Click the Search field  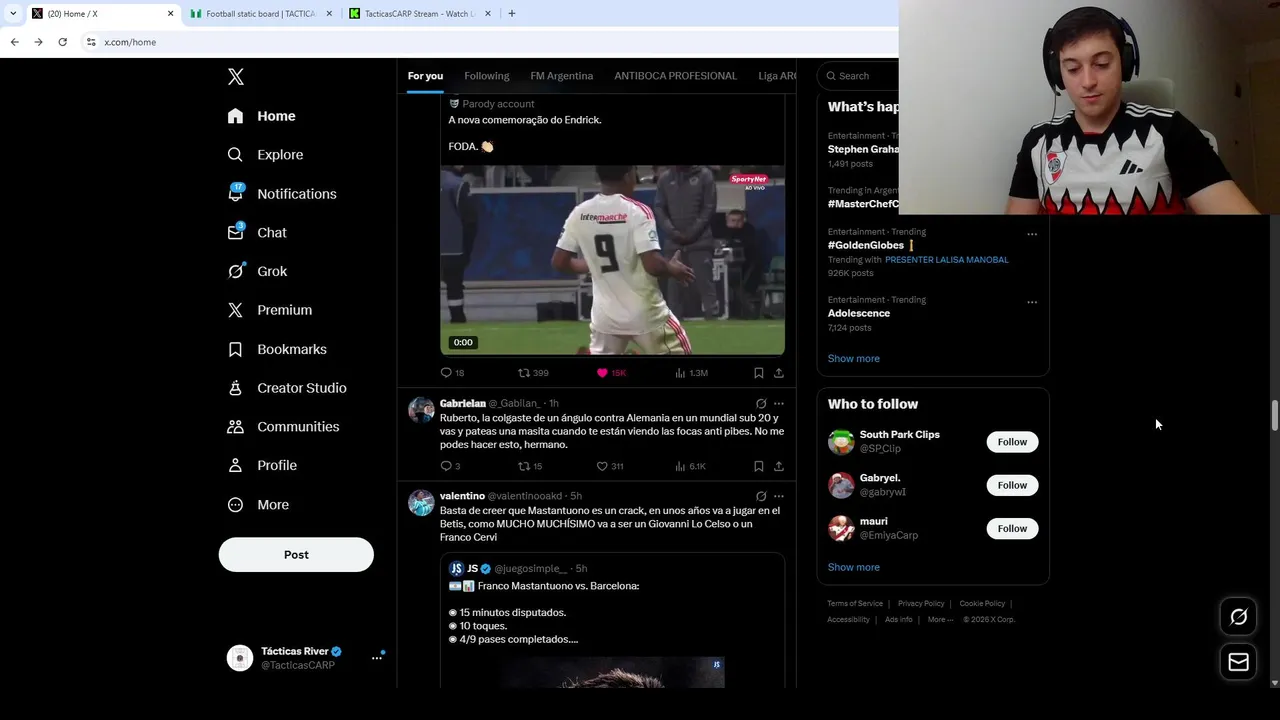pos(860,76)
